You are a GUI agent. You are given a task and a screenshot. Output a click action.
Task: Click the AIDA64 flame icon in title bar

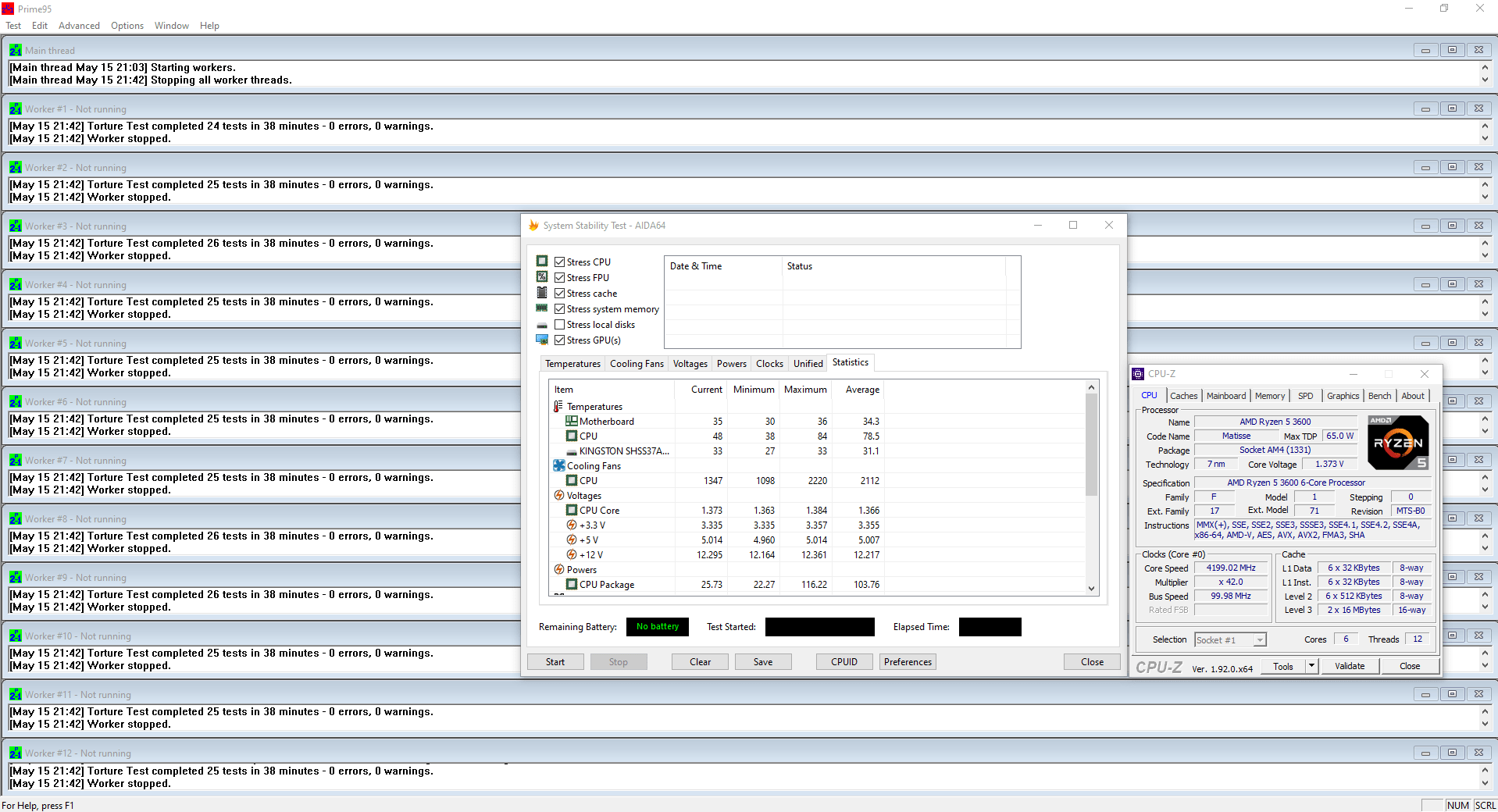click(534, 226)
